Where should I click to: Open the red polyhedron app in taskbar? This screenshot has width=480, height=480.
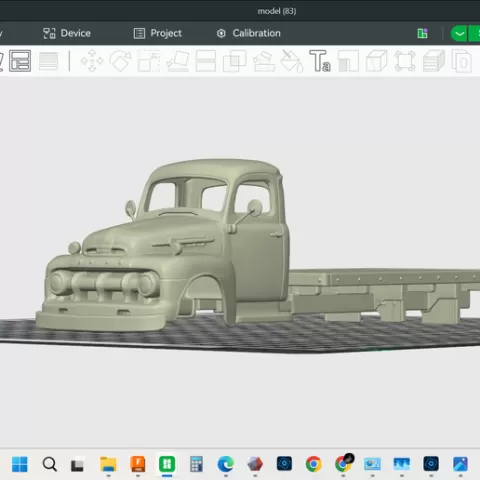coord(255,464)
